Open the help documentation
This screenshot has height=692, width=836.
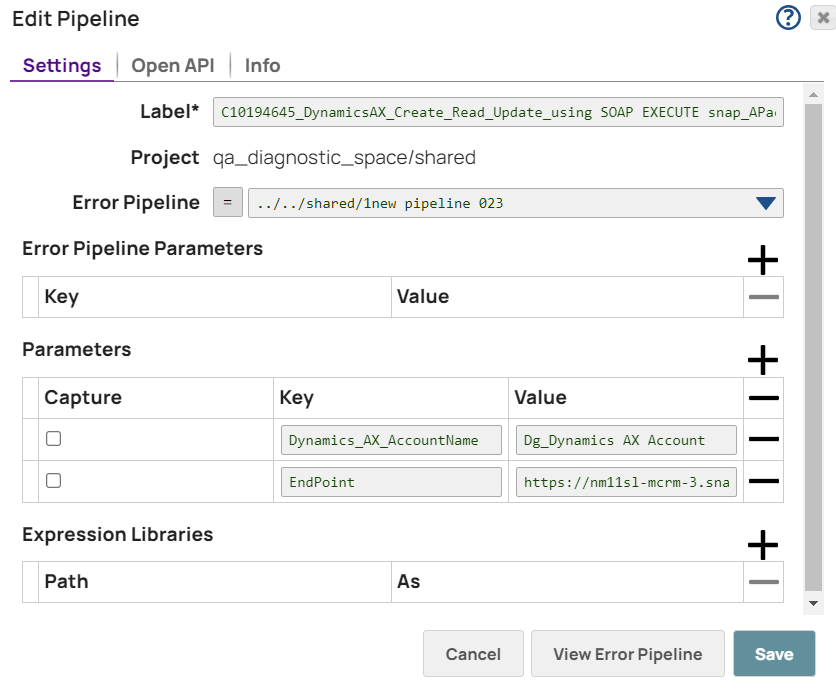click(788, 17)
